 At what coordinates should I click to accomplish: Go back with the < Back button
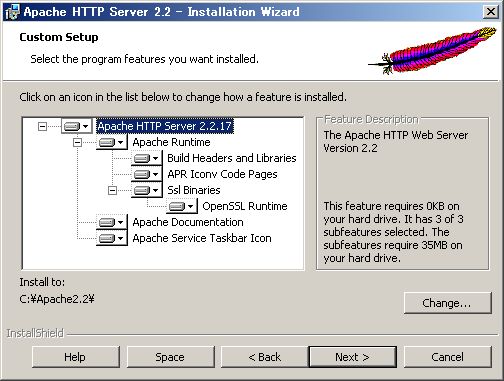pos(265,357)
